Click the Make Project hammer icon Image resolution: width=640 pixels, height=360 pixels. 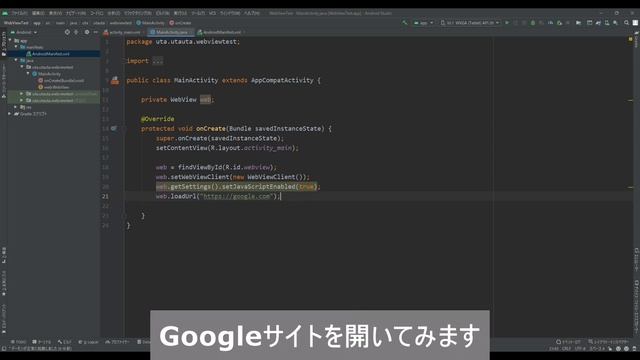click(x=404, y=23)
